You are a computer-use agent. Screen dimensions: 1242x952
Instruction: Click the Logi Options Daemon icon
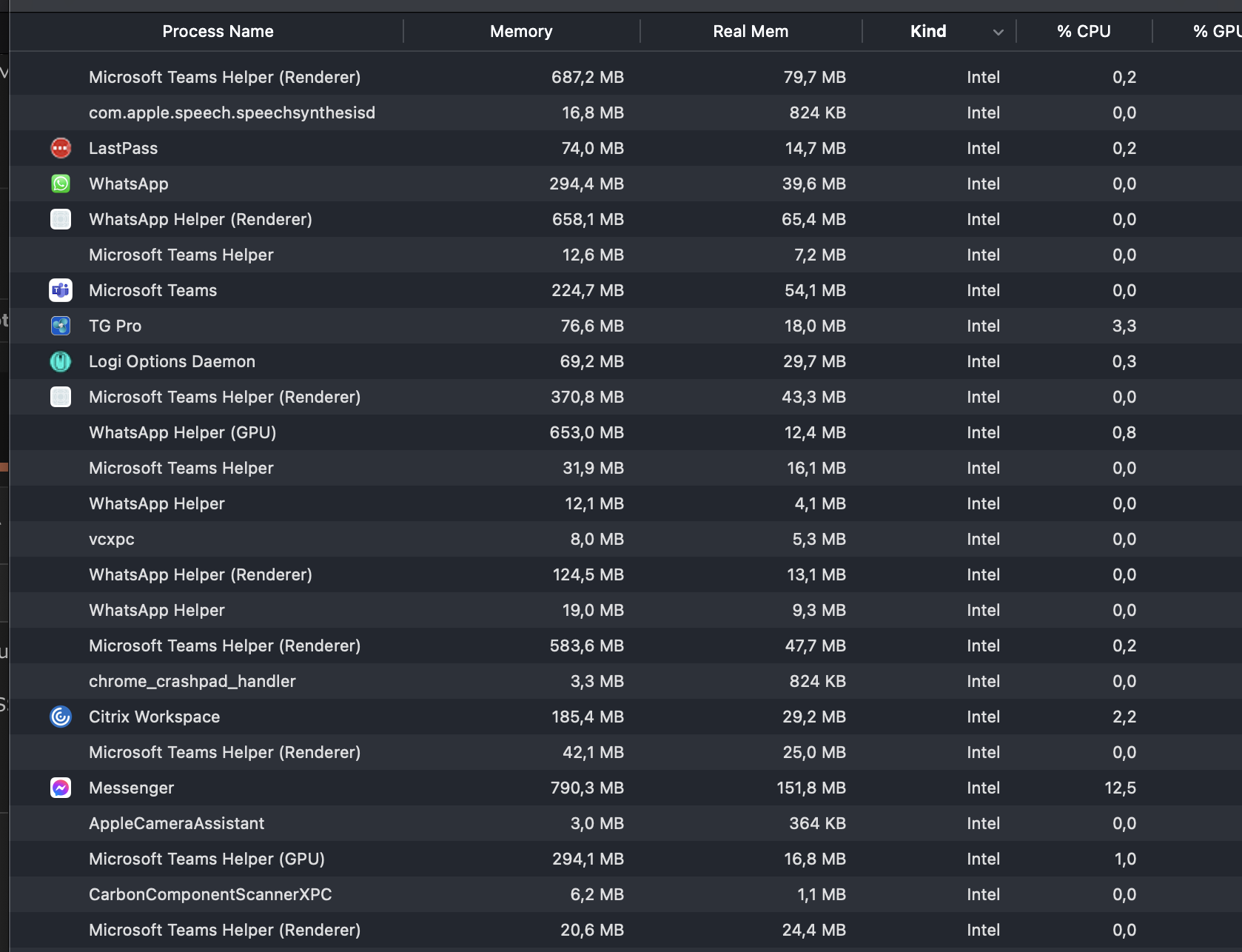click(x=61, y=361)
